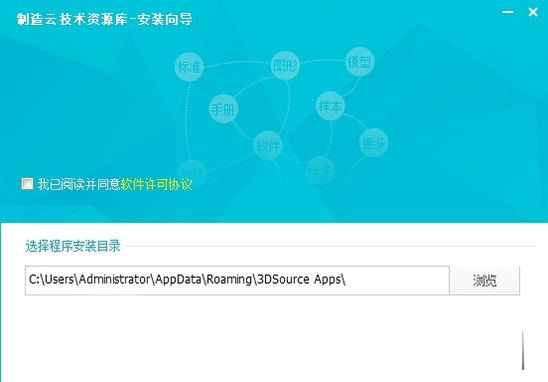Minimize the installer window
Screen dimensions: 548x382
[x=507, y=12]
